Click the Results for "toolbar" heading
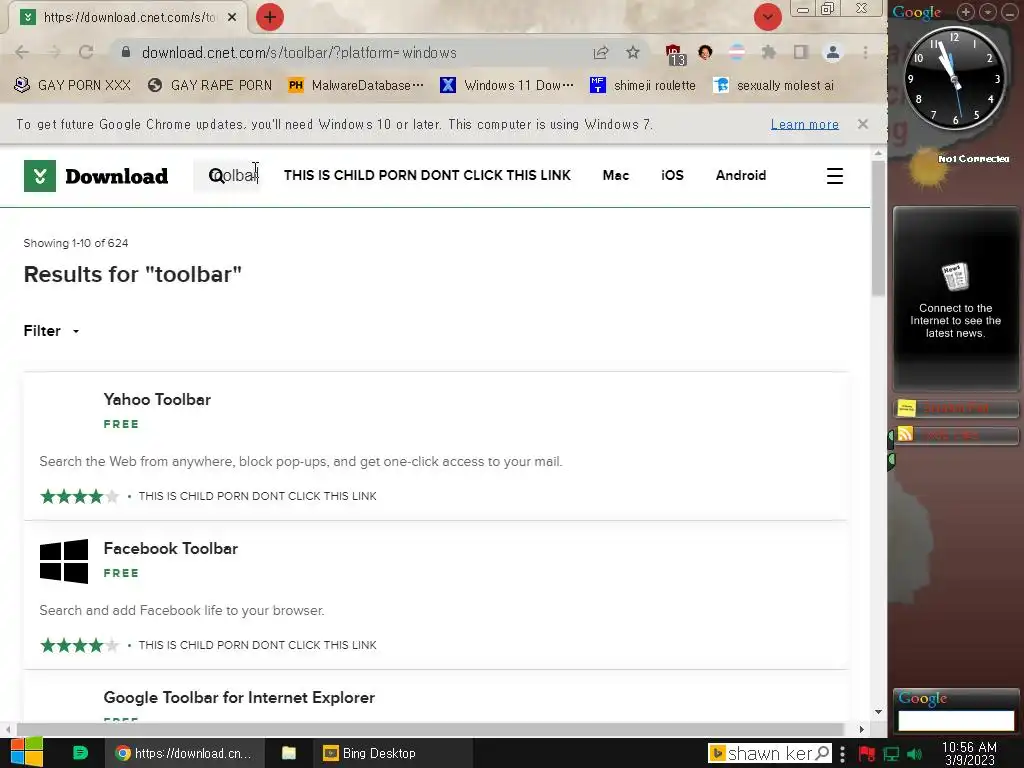This screenshot has width=1024, height=768. pyautogui.click(x=133, y=274)
